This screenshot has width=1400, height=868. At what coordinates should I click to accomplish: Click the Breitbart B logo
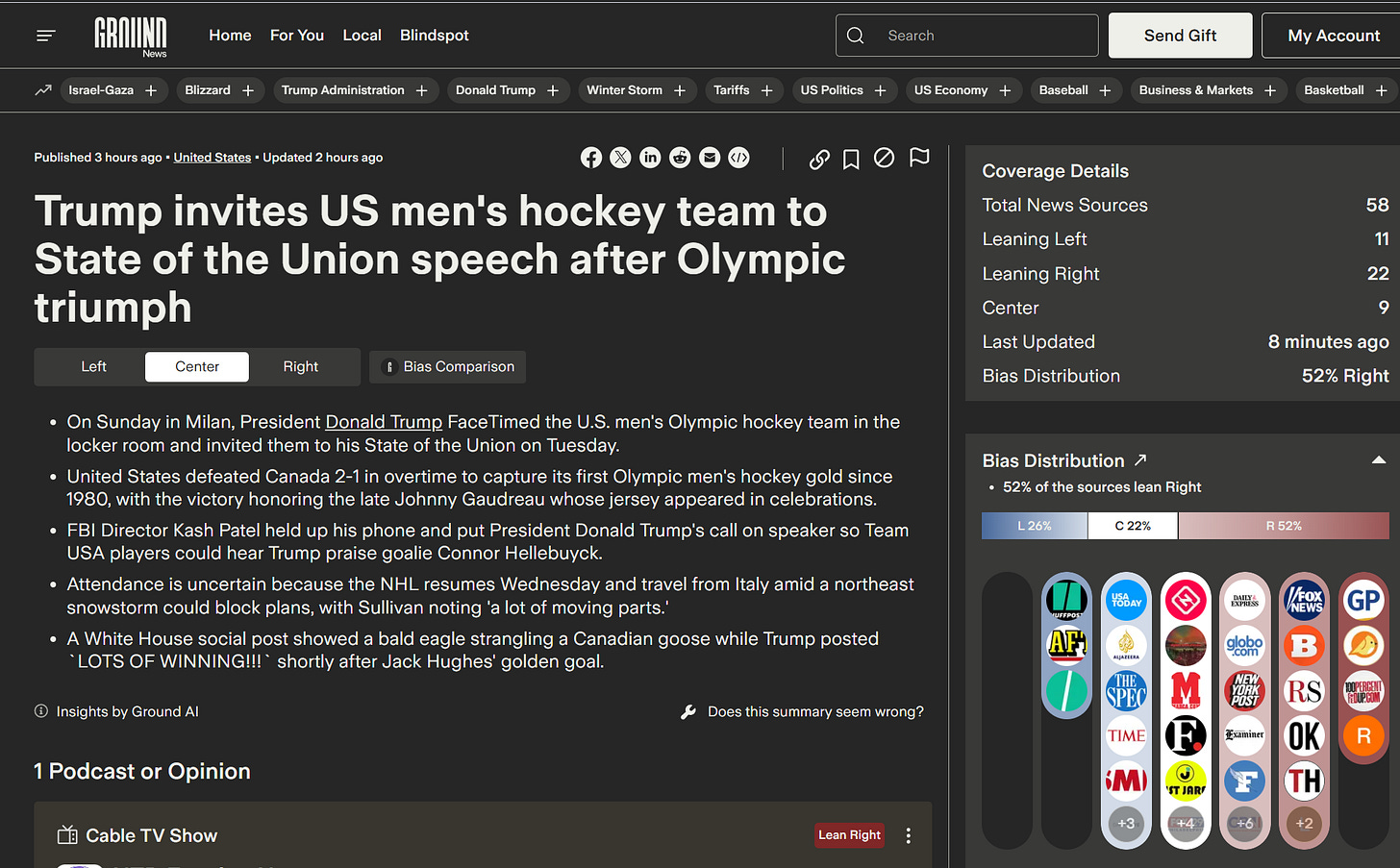point(1305,645)
